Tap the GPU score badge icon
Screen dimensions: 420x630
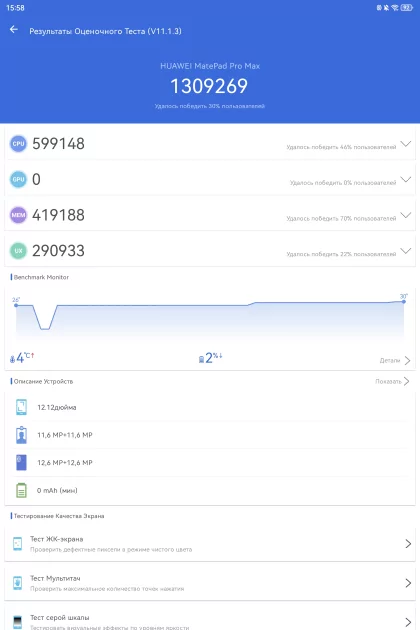point(18,179)
